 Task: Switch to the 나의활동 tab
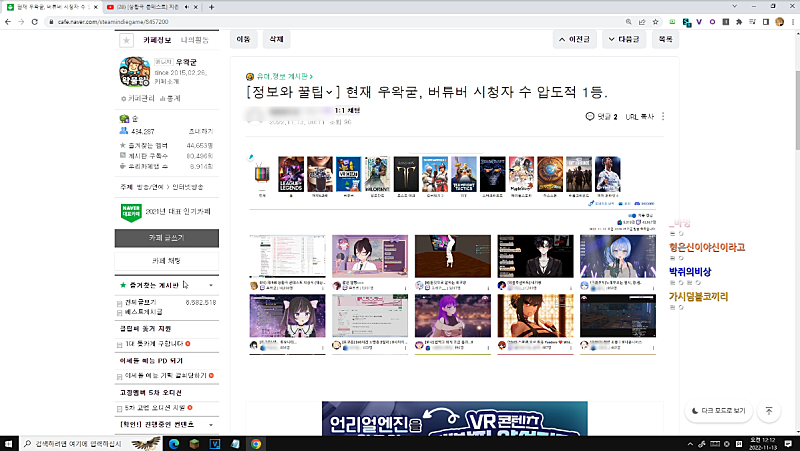195,40
